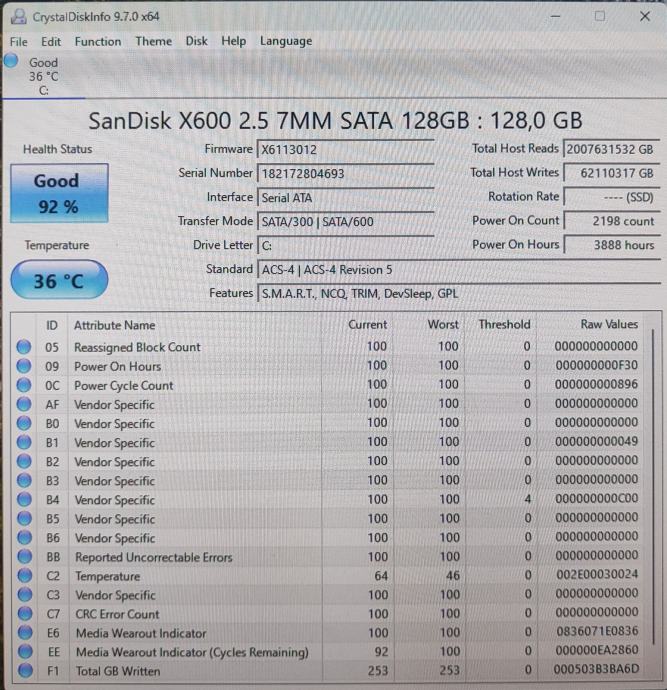The width and height of the screenshot is (667, 690).
Task: Click the status icon for Reported Uncorrectable Errors
Action: point(25,557)
